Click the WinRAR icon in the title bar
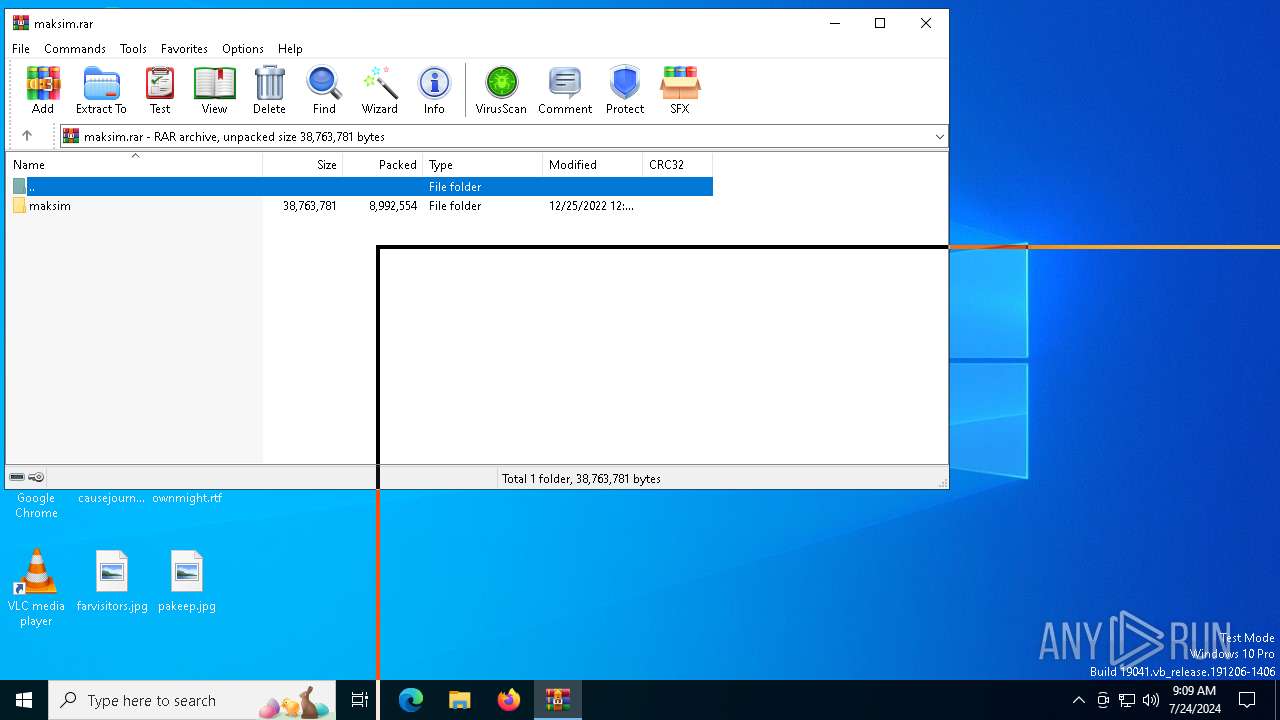 (21, 23)
